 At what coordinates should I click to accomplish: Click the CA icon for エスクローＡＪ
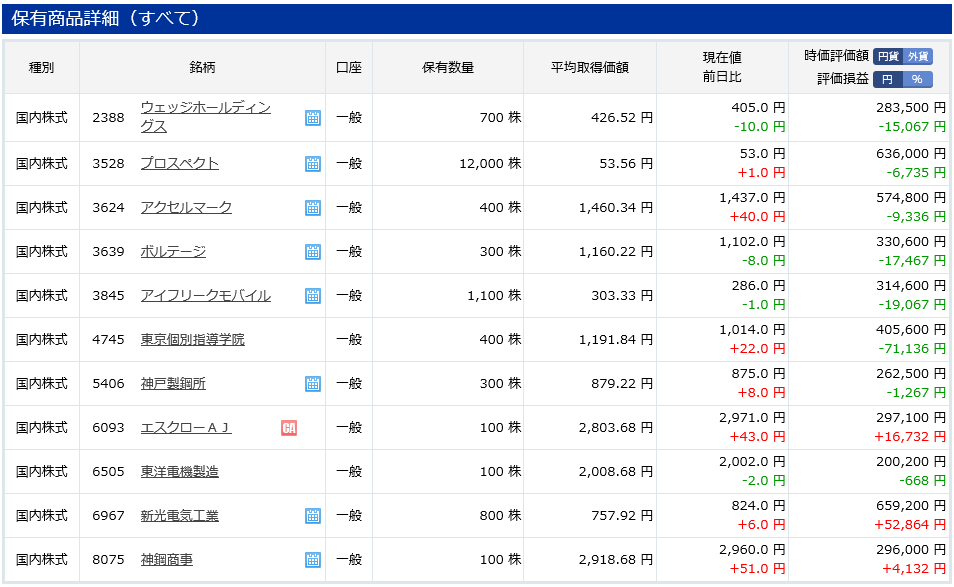tap(289, 428)
